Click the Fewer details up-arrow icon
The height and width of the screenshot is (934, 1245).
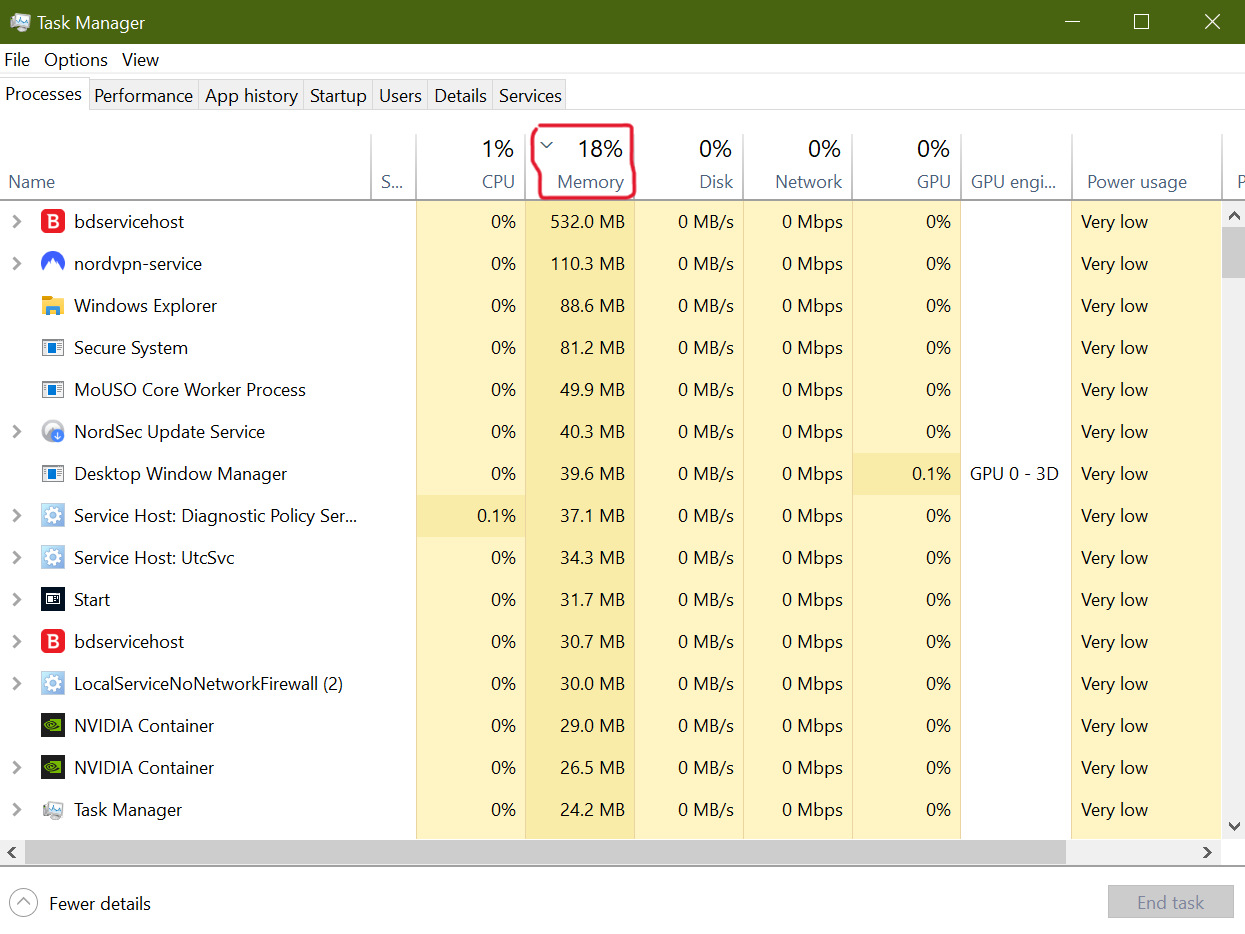click(x=23, y=903)
